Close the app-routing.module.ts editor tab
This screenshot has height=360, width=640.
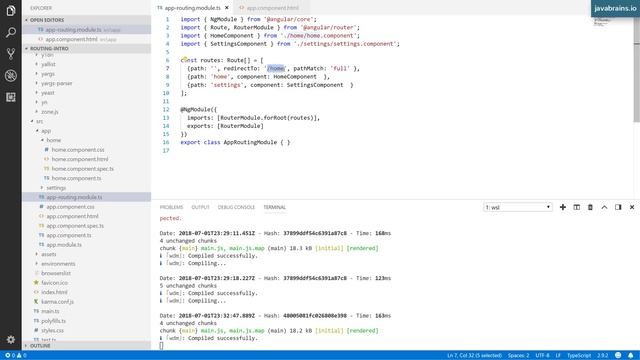point(227,8)
